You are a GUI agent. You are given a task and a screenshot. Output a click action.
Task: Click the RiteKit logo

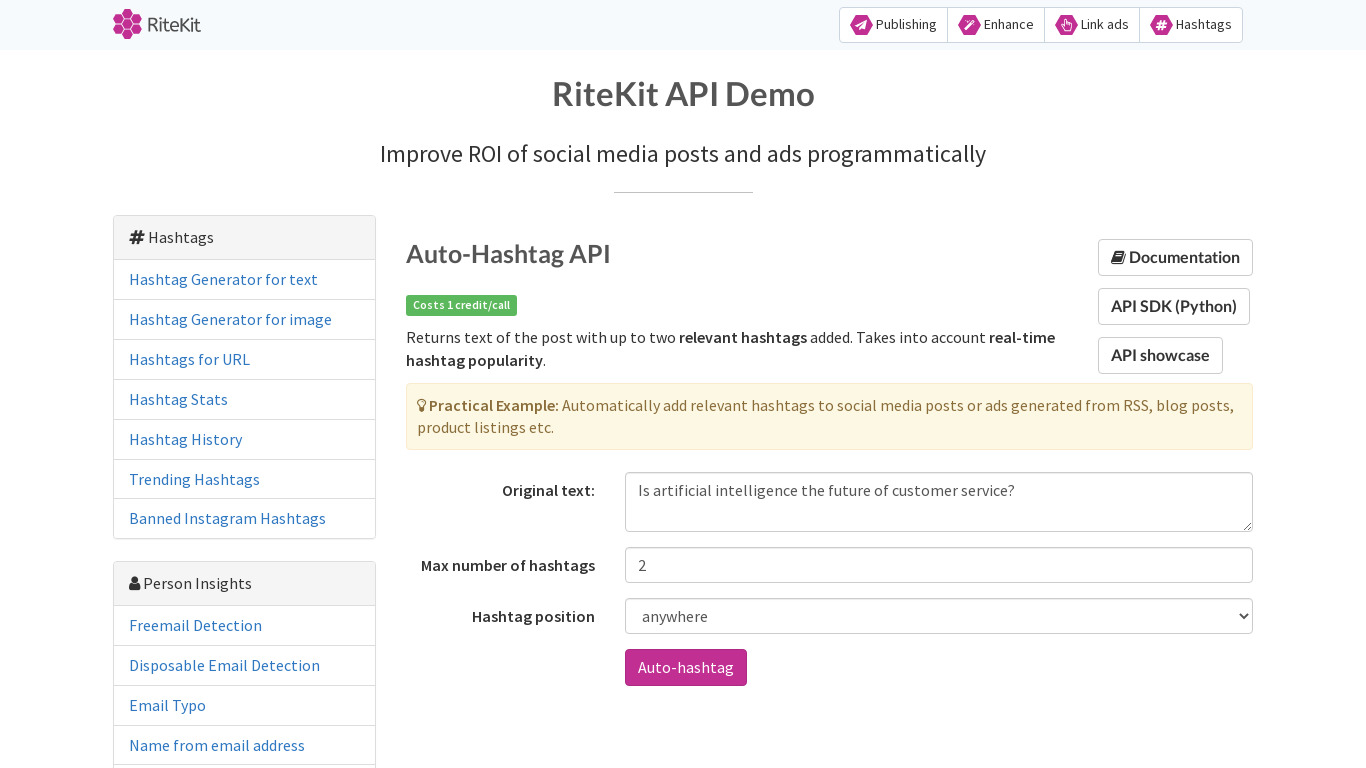click(x=157, y=24)
